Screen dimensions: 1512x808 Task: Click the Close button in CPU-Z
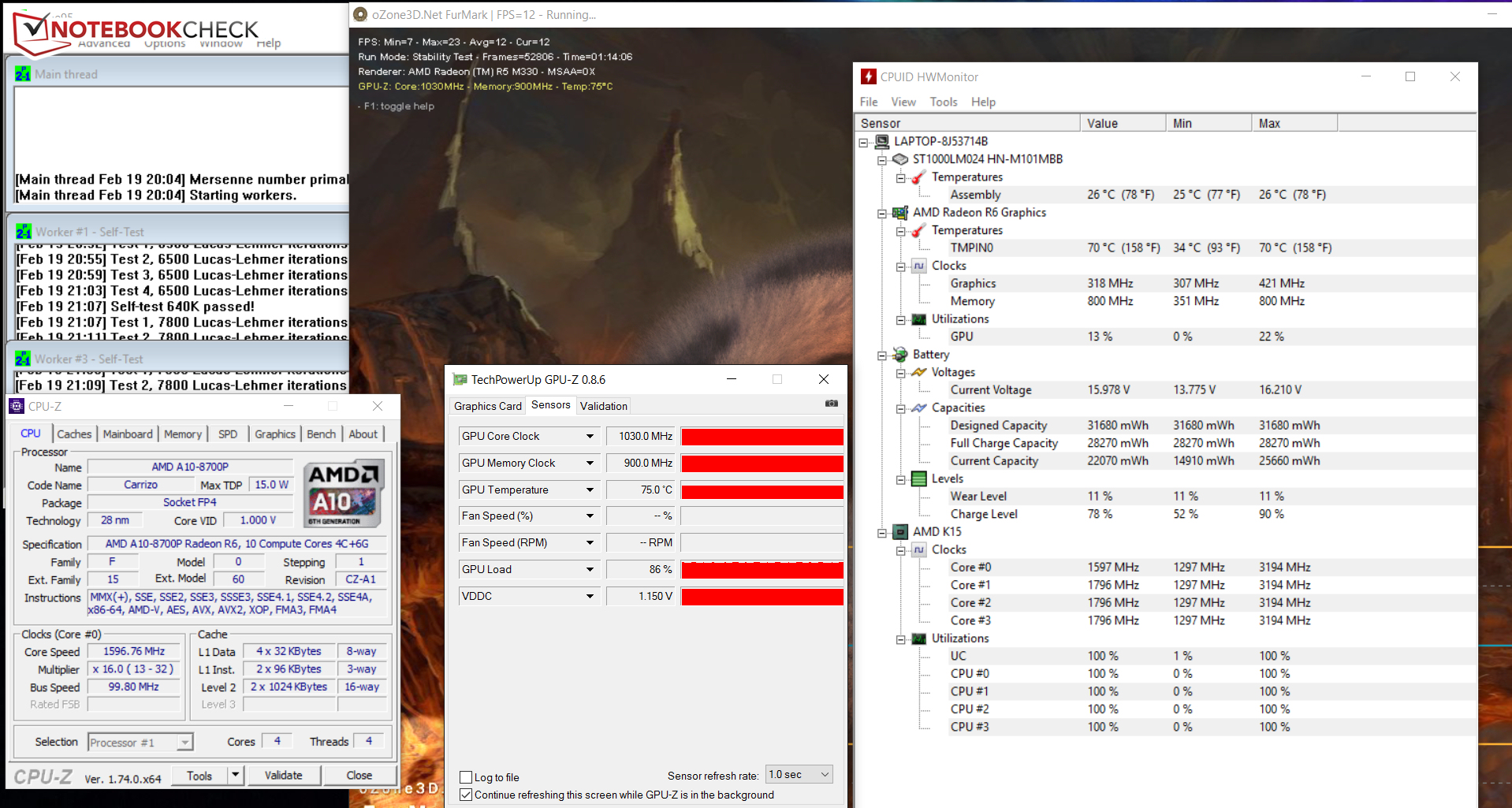point(359,775)
